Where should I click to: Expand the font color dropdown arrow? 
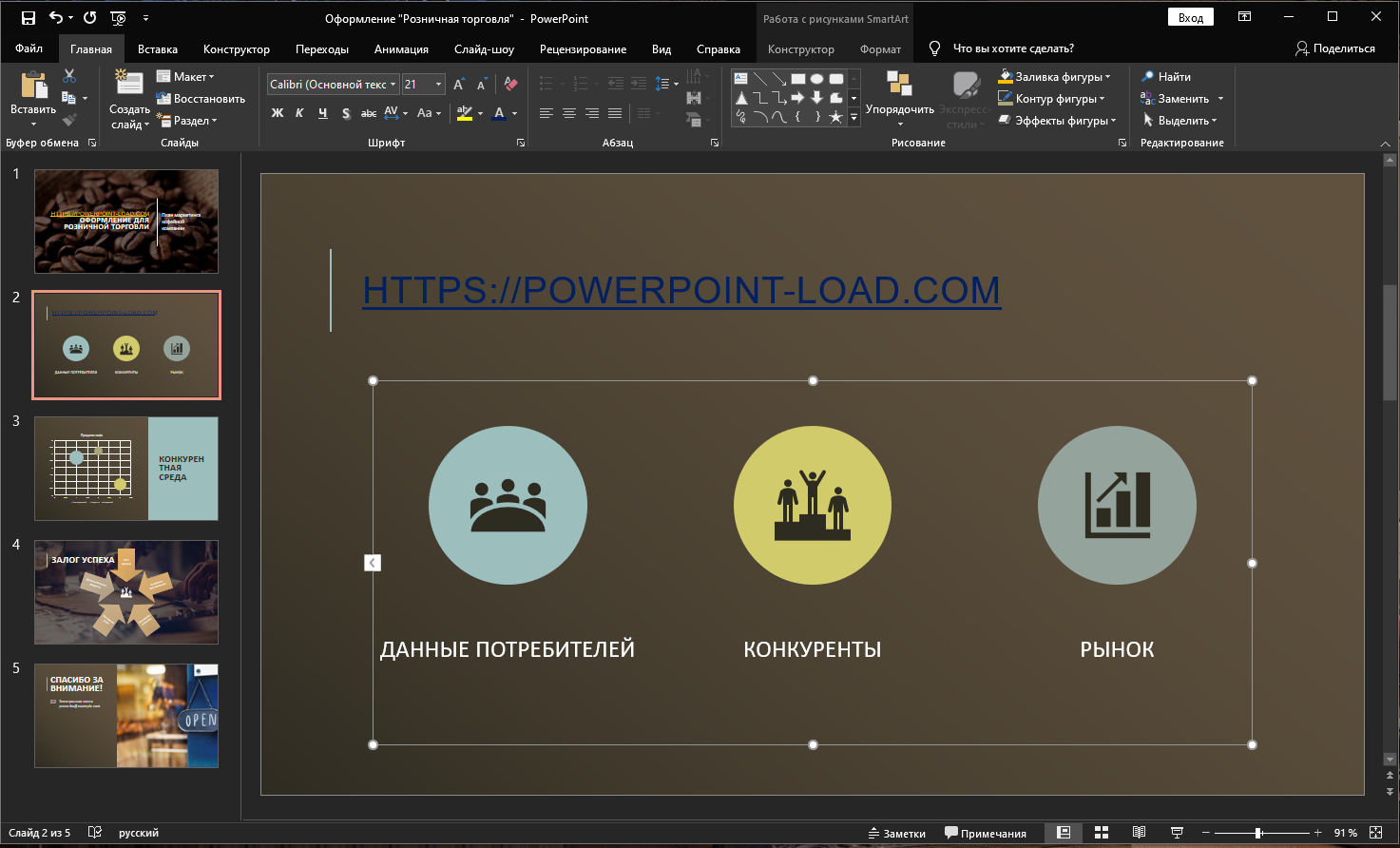515,113
